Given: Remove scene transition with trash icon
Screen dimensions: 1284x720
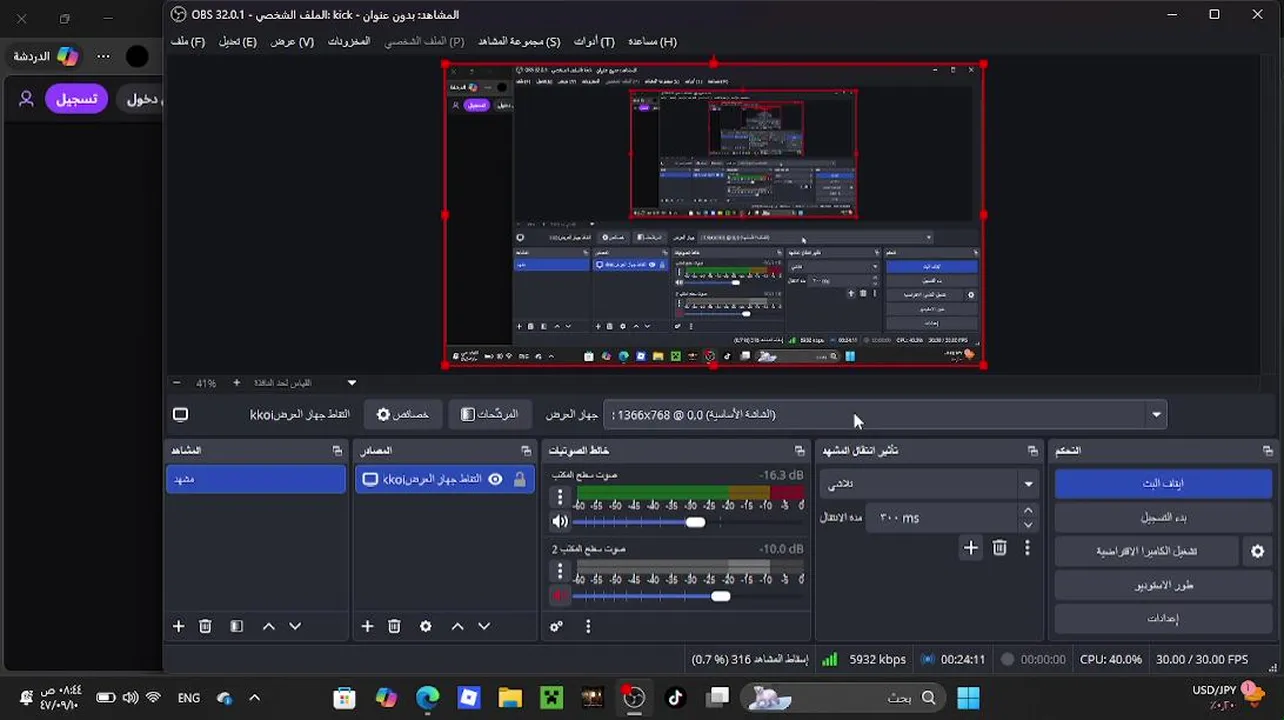Looking at the screenshot, I should point(999,547).
